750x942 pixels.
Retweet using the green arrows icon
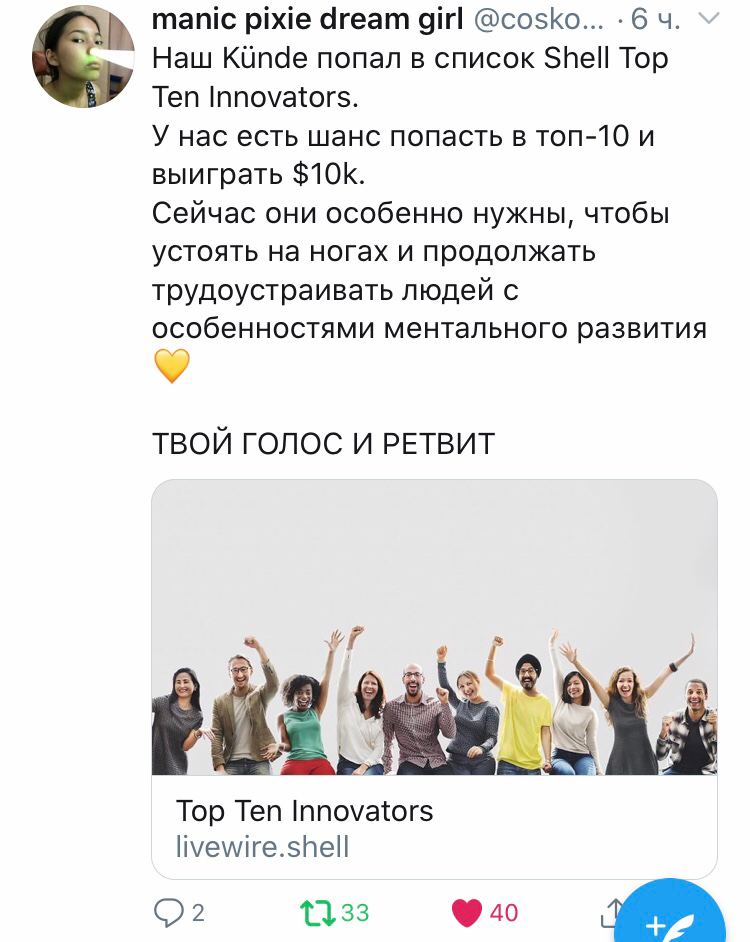tap(317, 913)
